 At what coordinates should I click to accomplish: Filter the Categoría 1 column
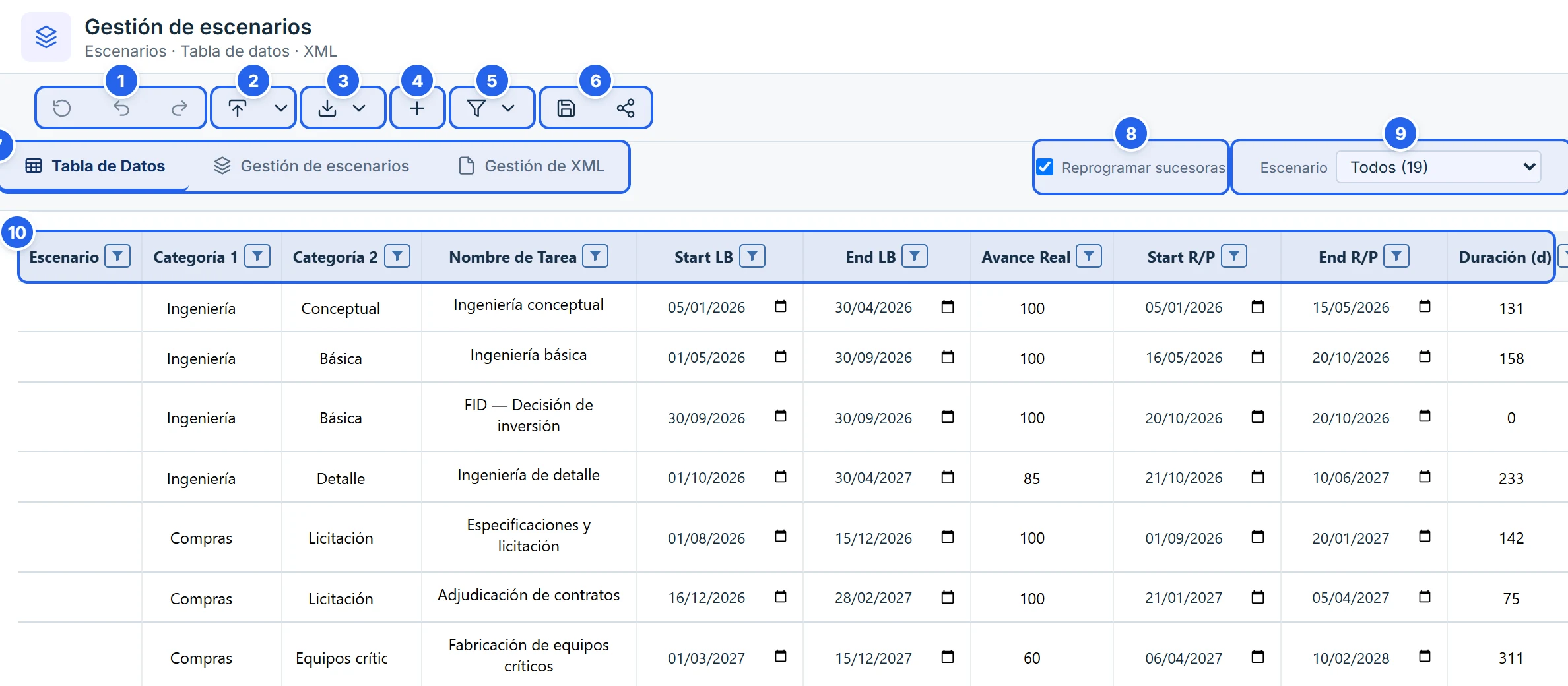point(257,256)
